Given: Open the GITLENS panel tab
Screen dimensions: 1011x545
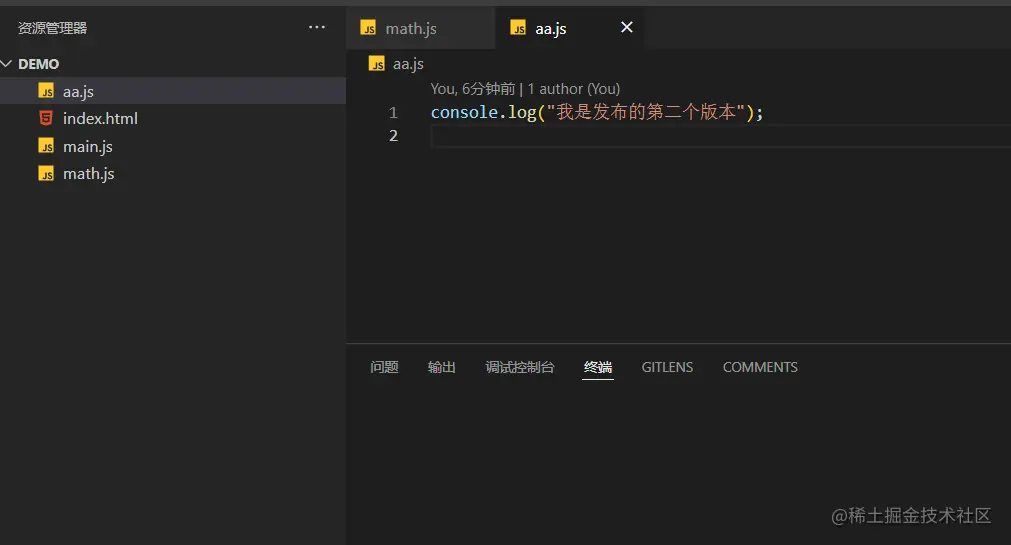Looking at the screenshot, I should (x=667, y=367).
